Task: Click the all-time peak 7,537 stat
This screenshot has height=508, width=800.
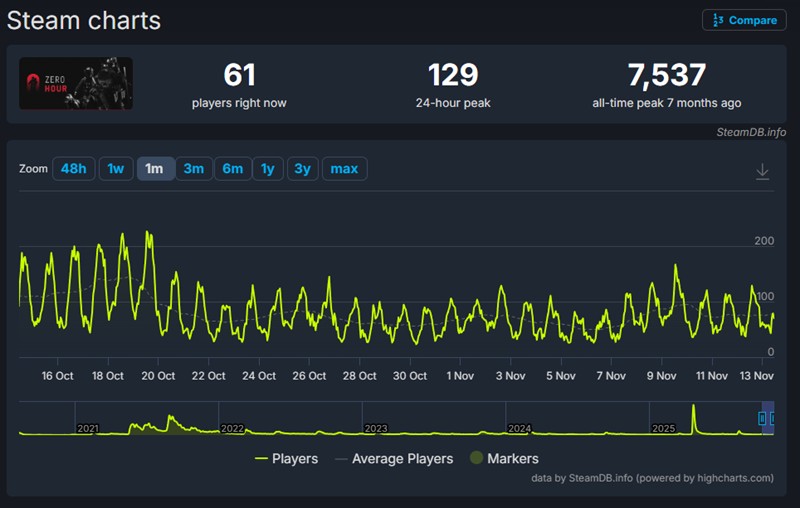Action: 666,84
